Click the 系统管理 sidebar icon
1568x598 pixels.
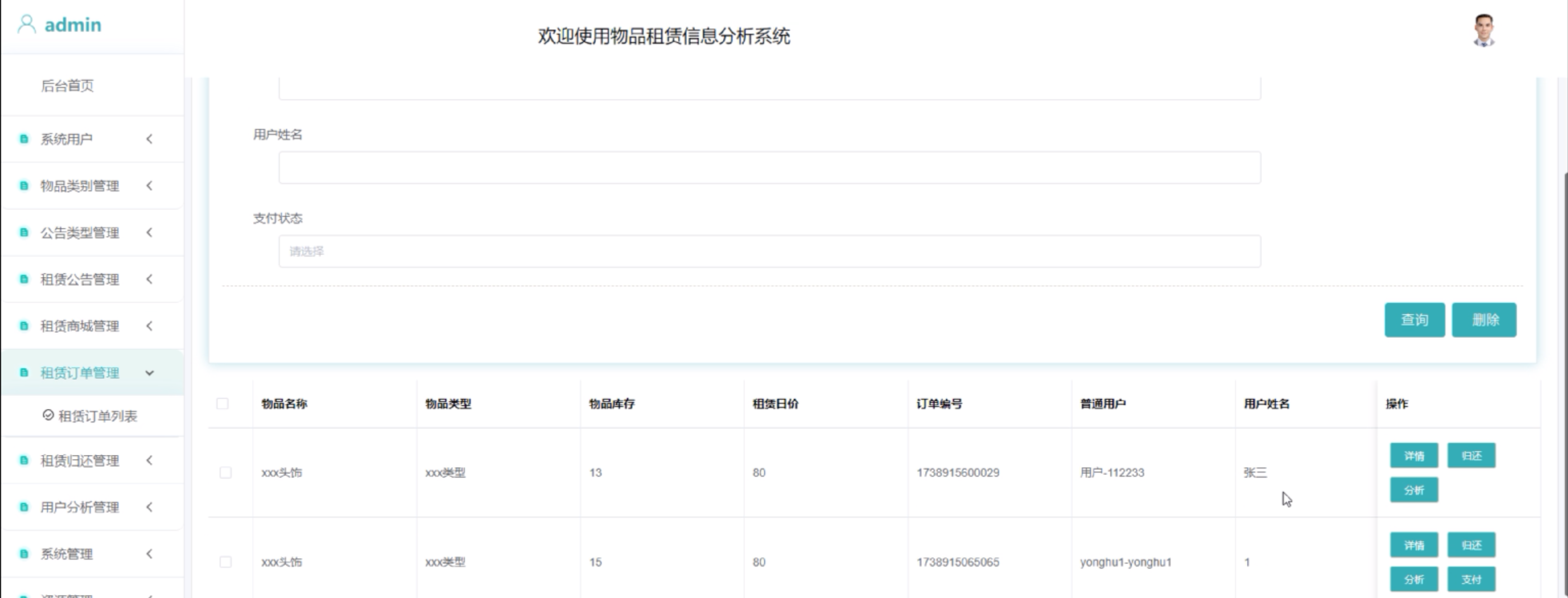[23, 554]
